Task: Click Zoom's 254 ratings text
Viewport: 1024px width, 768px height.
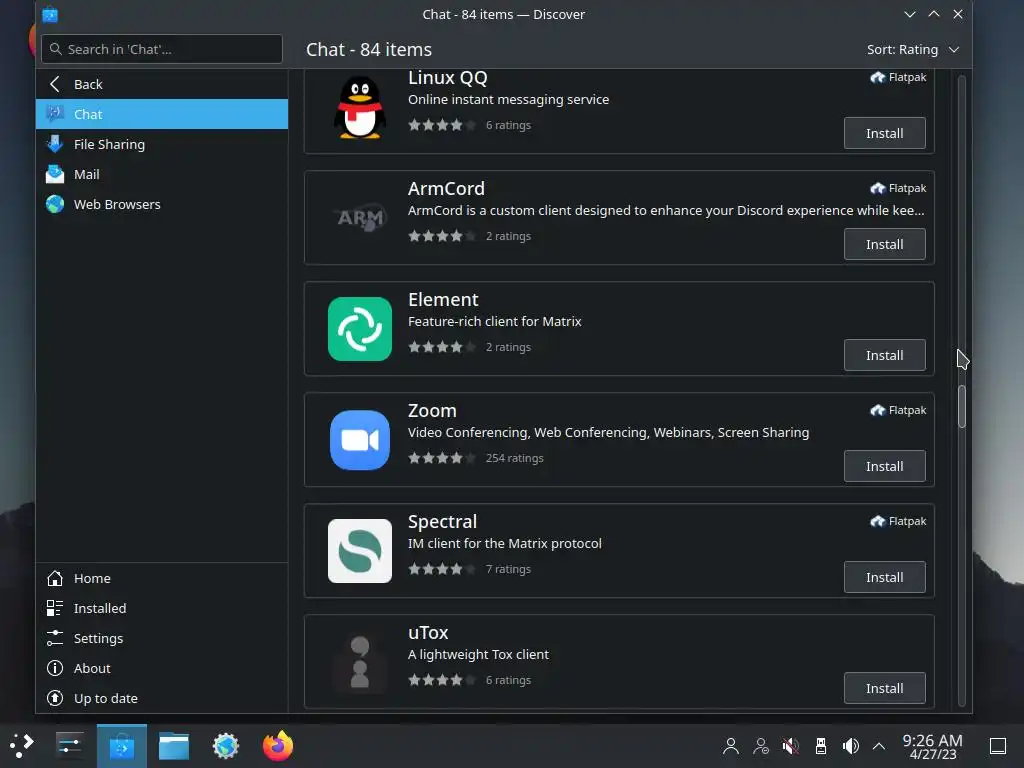Action: pos(515,458)
